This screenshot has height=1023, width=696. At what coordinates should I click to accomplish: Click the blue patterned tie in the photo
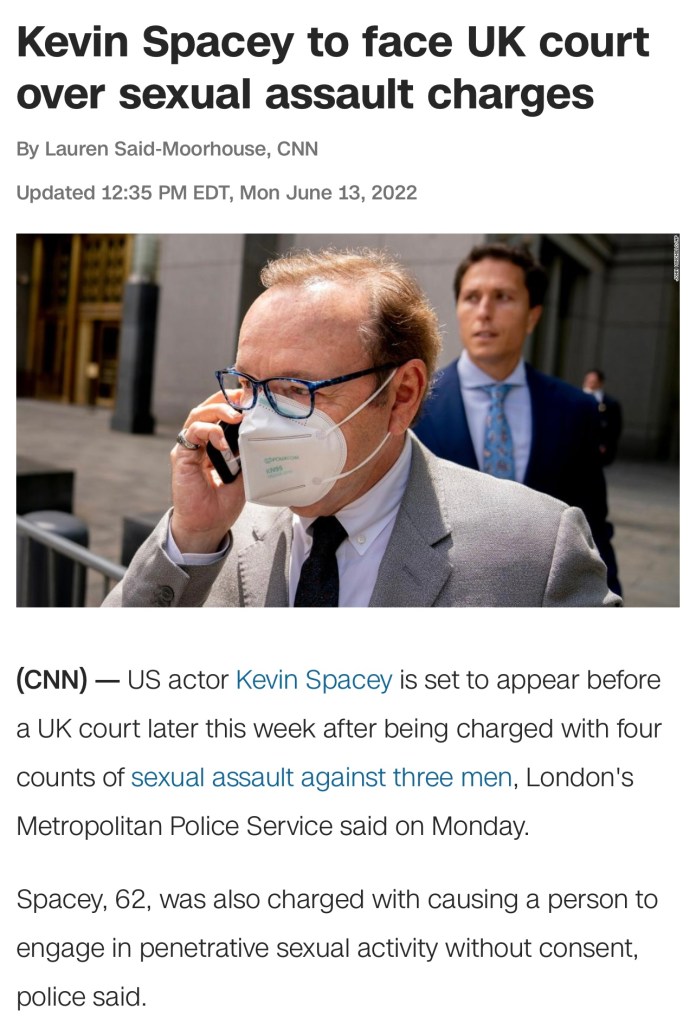(x=498, y=431)
